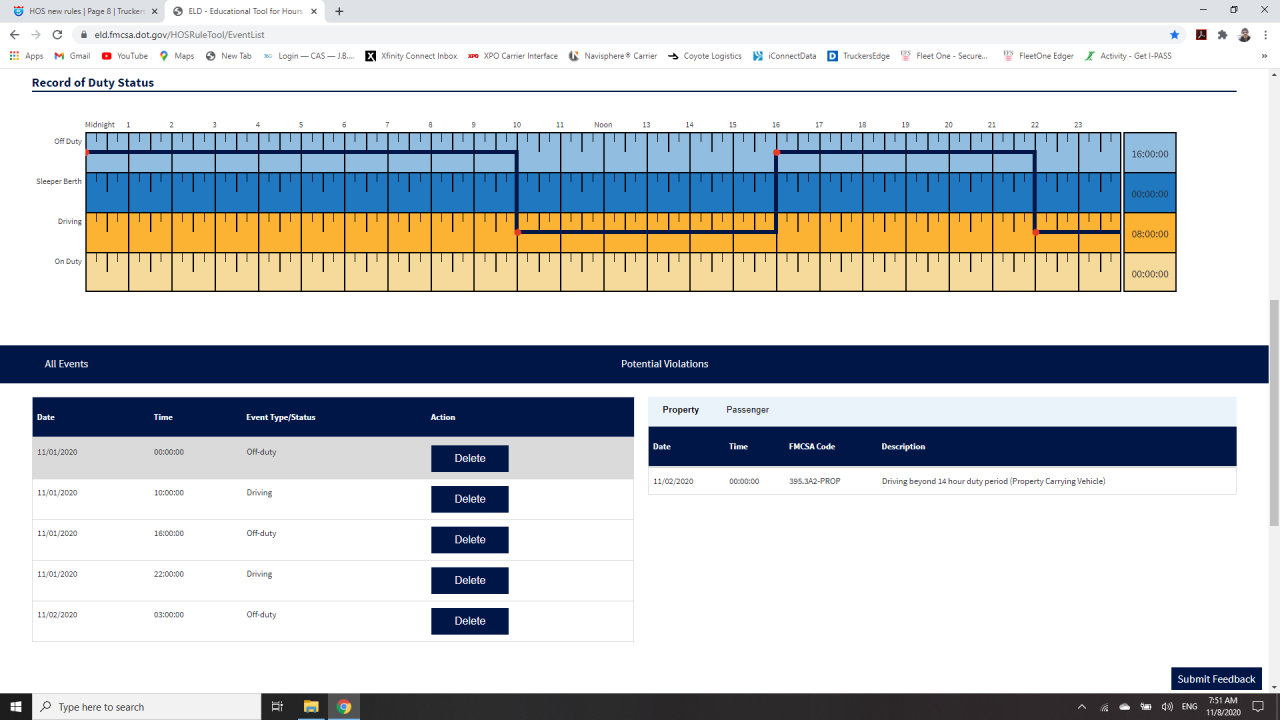
Task: Launch File Explorer from the taskbar
Action: pos(310,707)
